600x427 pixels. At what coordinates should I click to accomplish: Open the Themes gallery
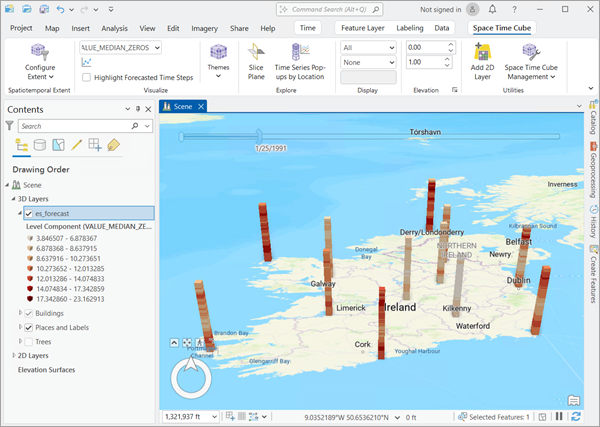pos(218,61)
